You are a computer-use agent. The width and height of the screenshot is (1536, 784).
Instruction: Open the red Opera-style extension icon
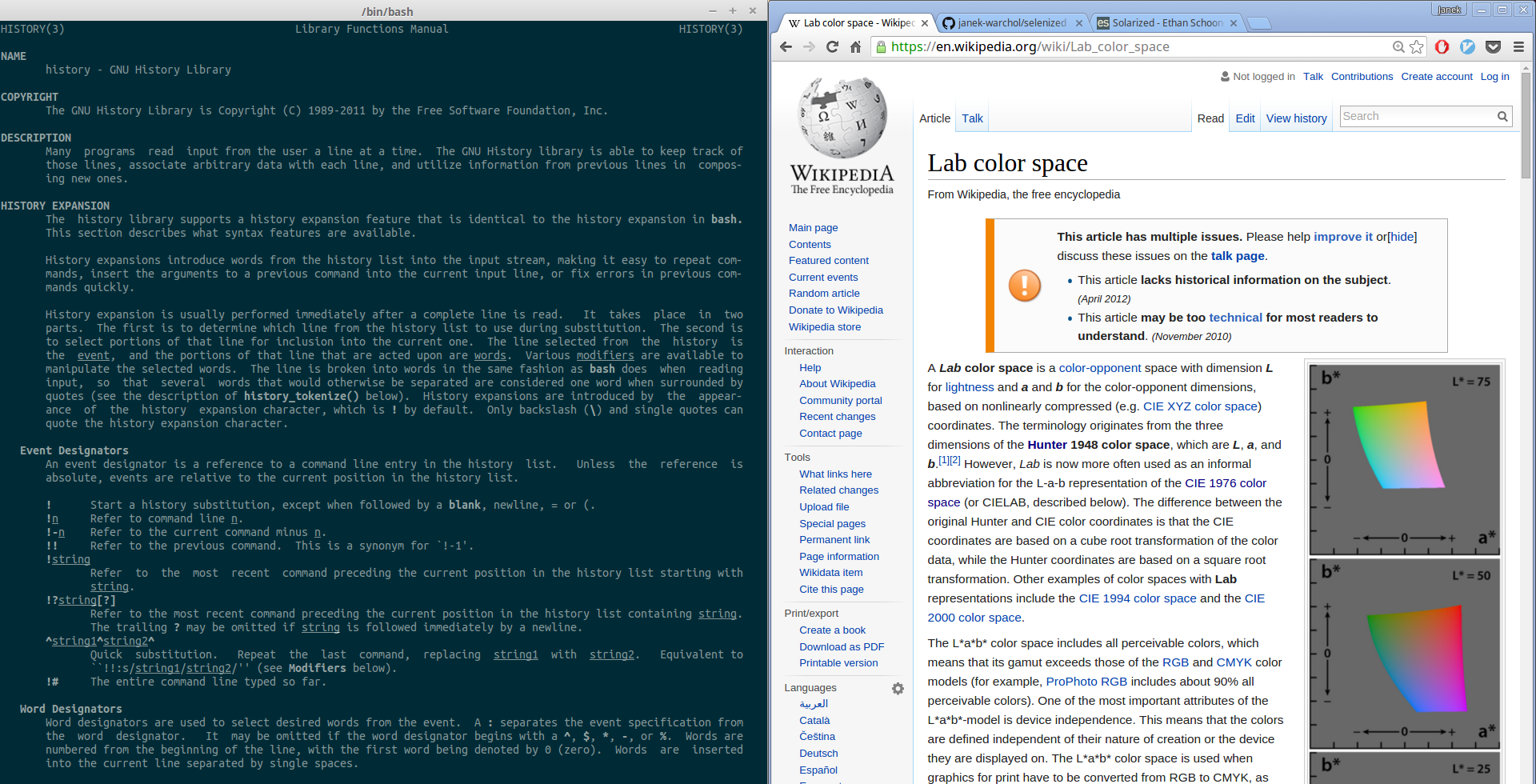click(1442, 47)
